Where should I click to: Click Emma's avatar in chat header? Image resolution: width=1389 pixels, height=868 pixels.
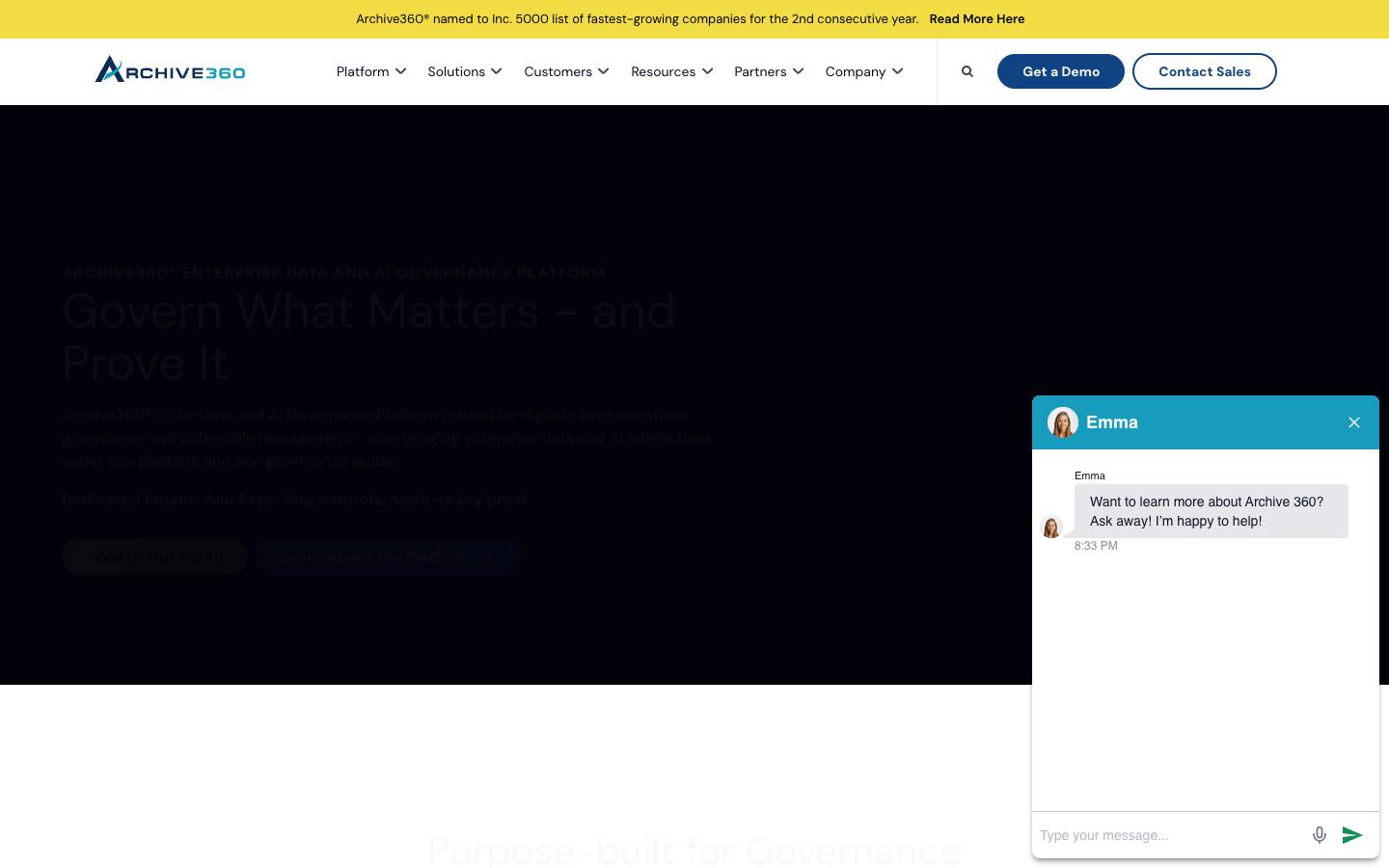1063,422
